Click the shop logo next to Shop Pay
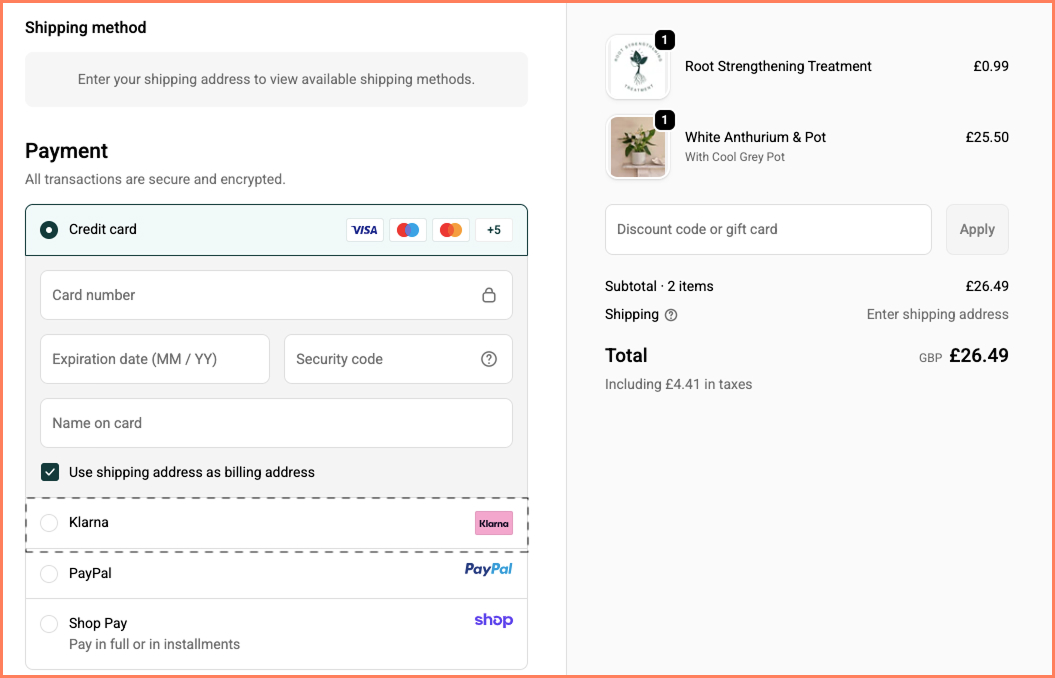The image size is (1055, 678). (x=493, y=620)
